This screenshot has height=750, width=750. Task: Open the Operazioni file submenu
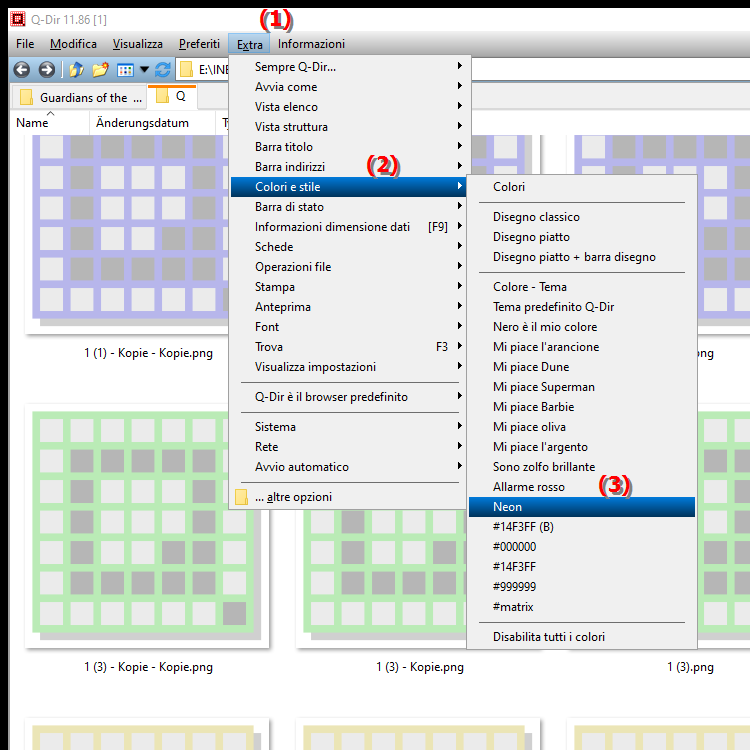point(349,267)
